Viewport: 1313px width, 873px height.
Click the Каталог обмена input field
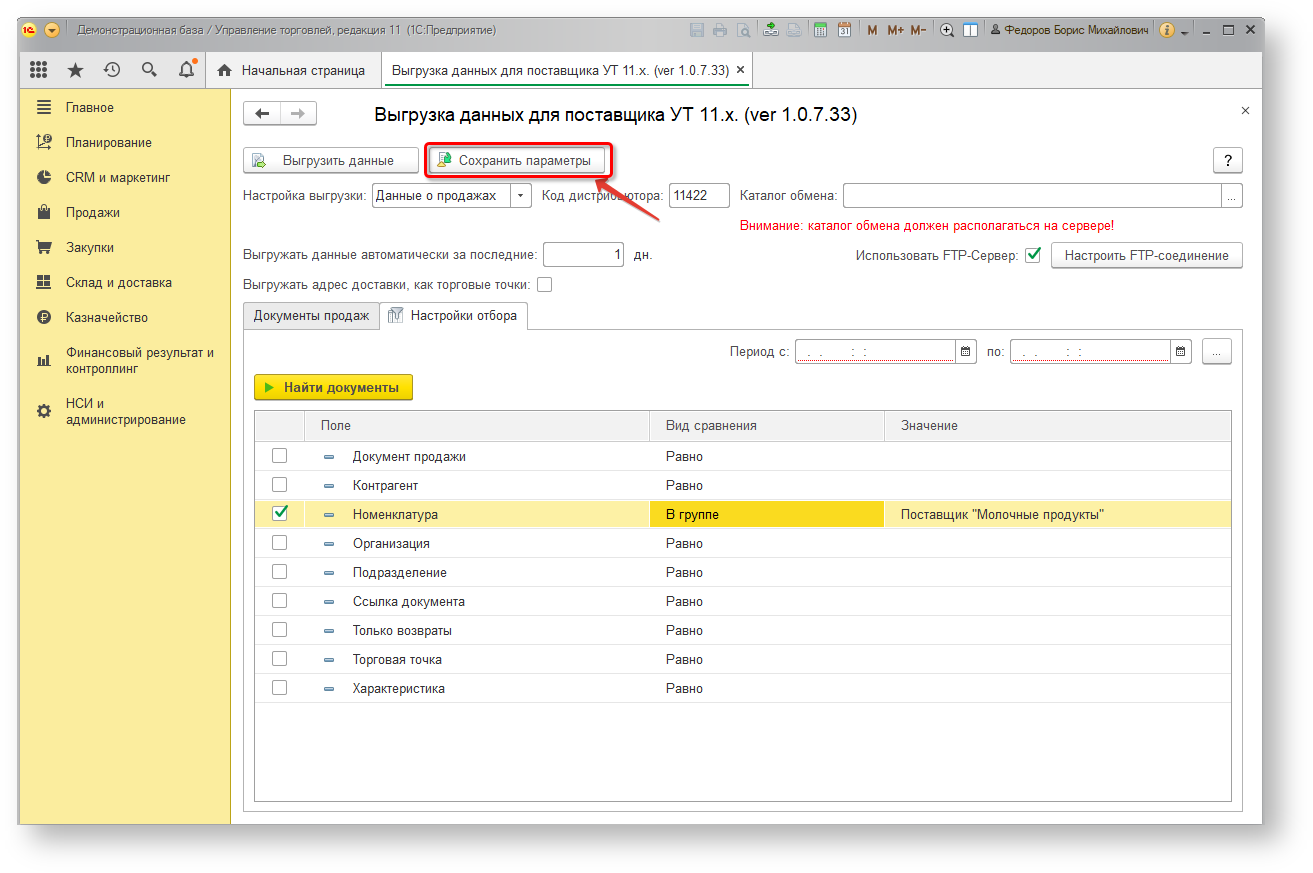(x=1032, y=196)
